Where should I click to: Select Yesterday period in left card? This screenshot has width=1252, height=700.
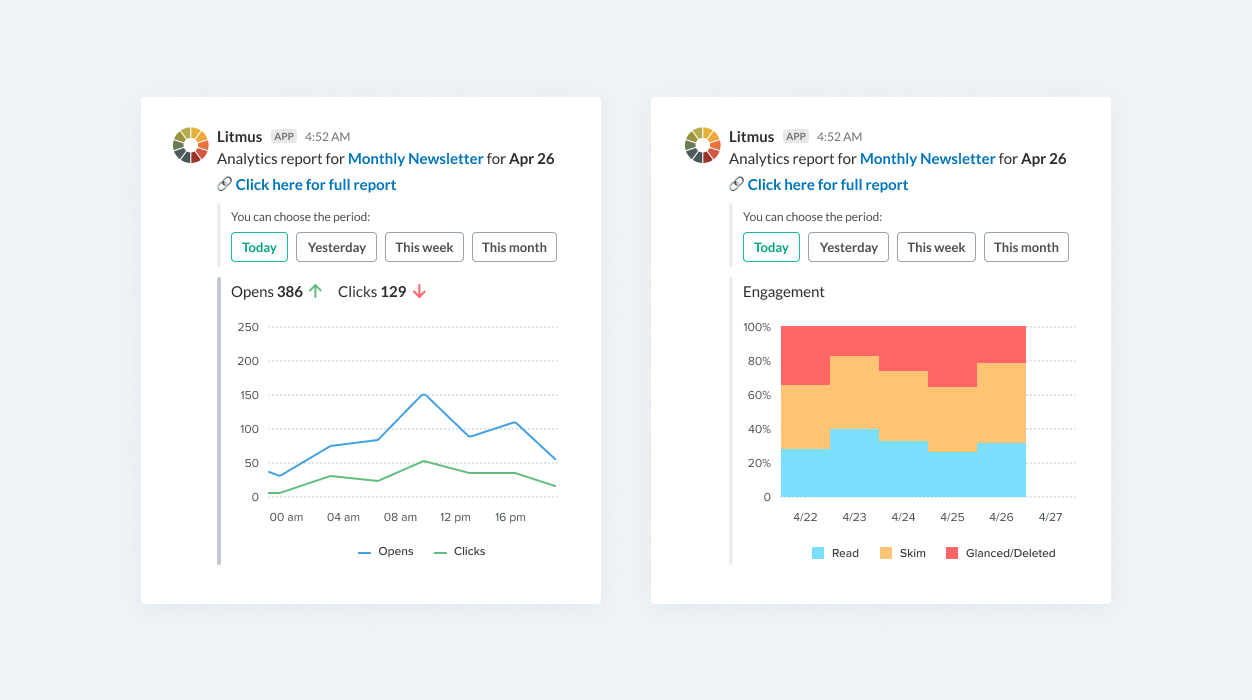pyautogui.click(x=337, y=247)
